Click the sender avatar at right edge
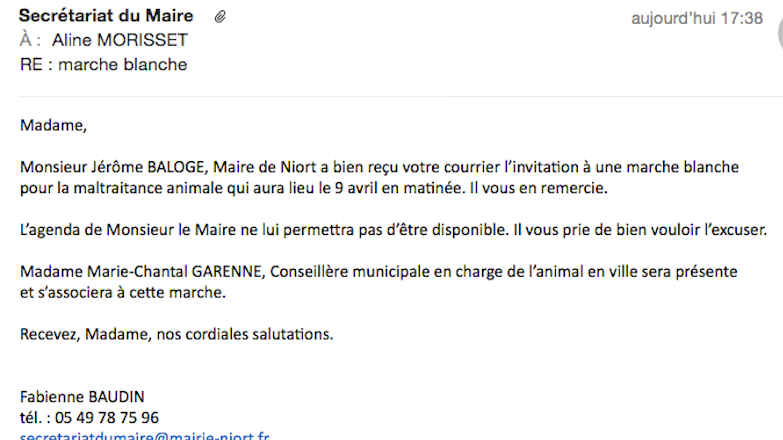 [x=780, y=31]
